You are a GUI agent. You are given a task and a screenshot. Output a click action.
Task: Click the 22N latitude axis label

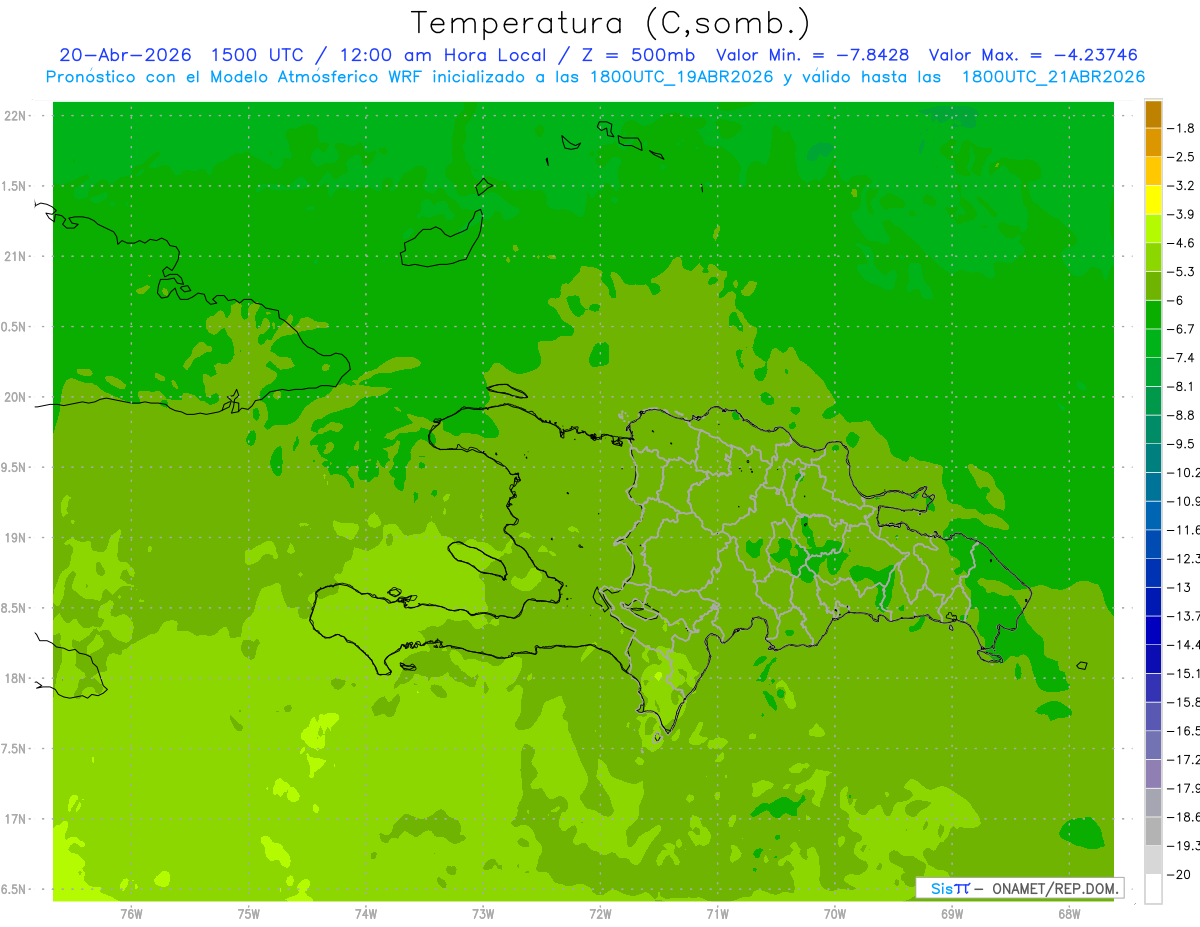click(x=17, y=116)
